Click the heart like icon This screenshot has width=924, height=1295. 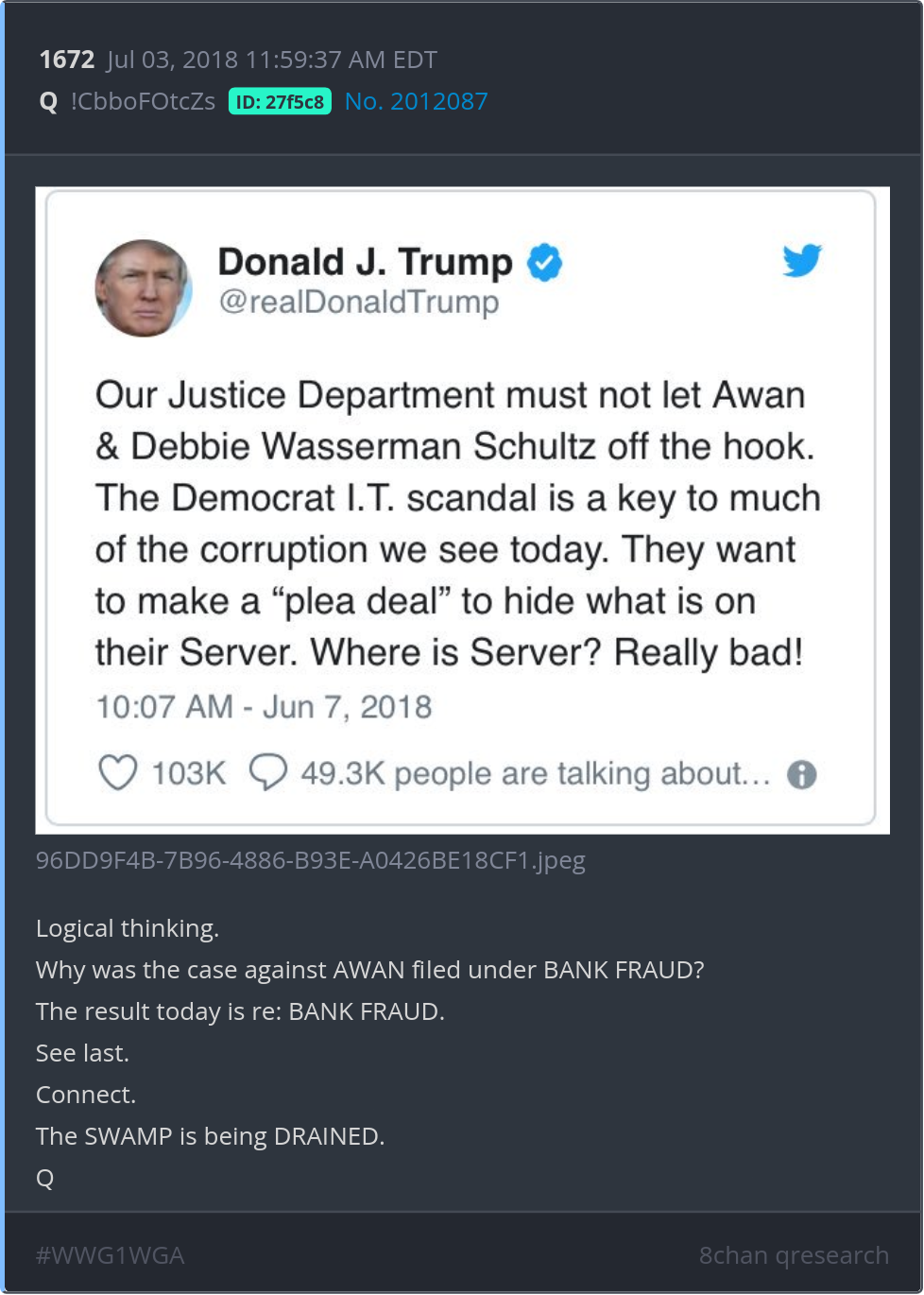(118, 772)
